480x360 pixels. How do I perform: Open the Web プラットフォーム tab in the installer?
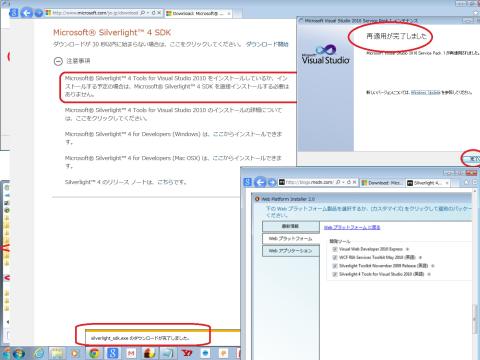click(x=291, y=239)
